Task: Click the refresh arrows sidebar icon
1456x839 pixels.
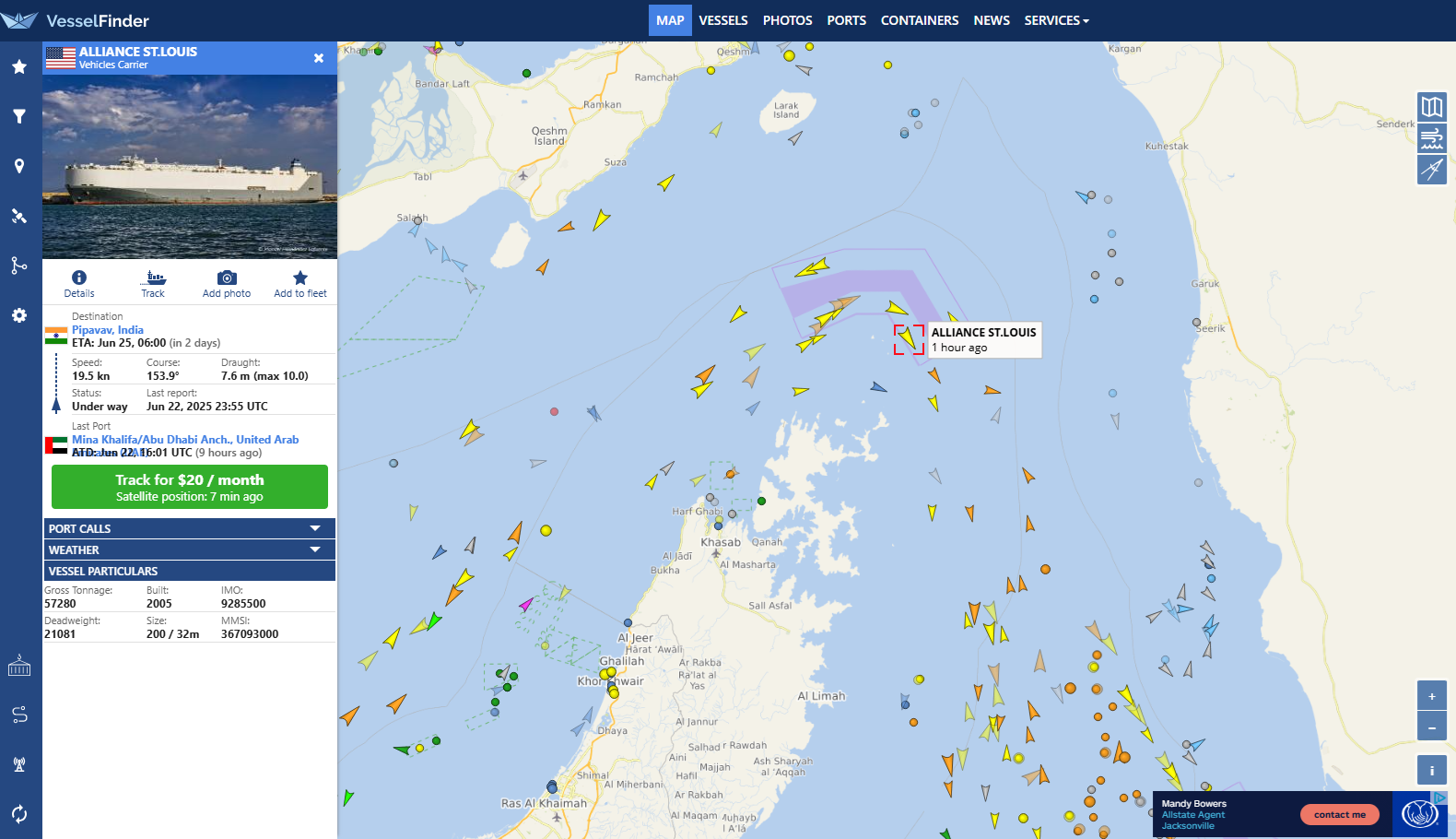Action: click(19, 814)
